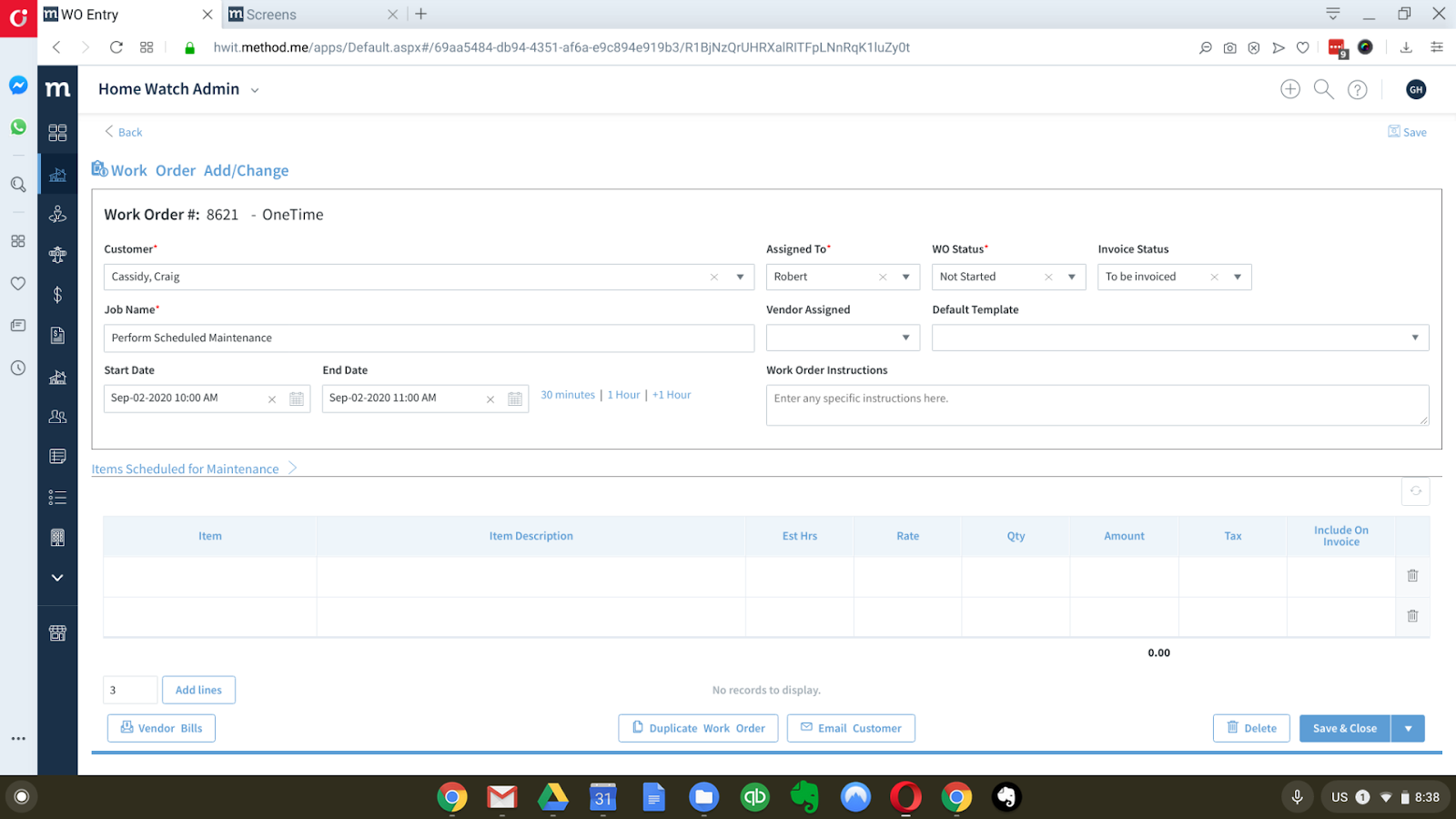Image resolution: width=1456 pixels, height=819 pixels.
Task: Open Messenger in Opera sidebar
Action: point(18,86)
